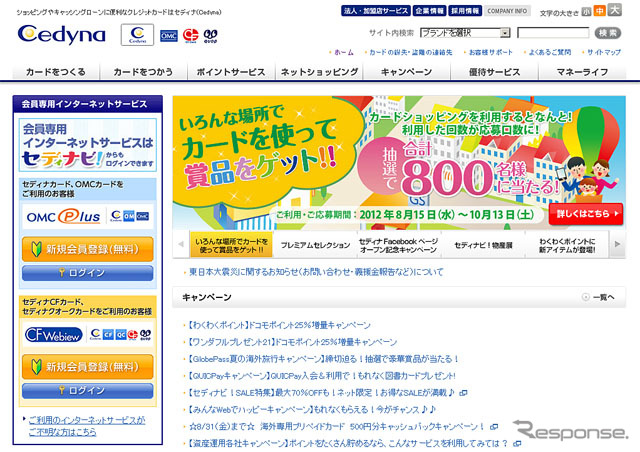
Task: Select プレミアムセレクション carousel tab
Action: (x=315, y=245)
